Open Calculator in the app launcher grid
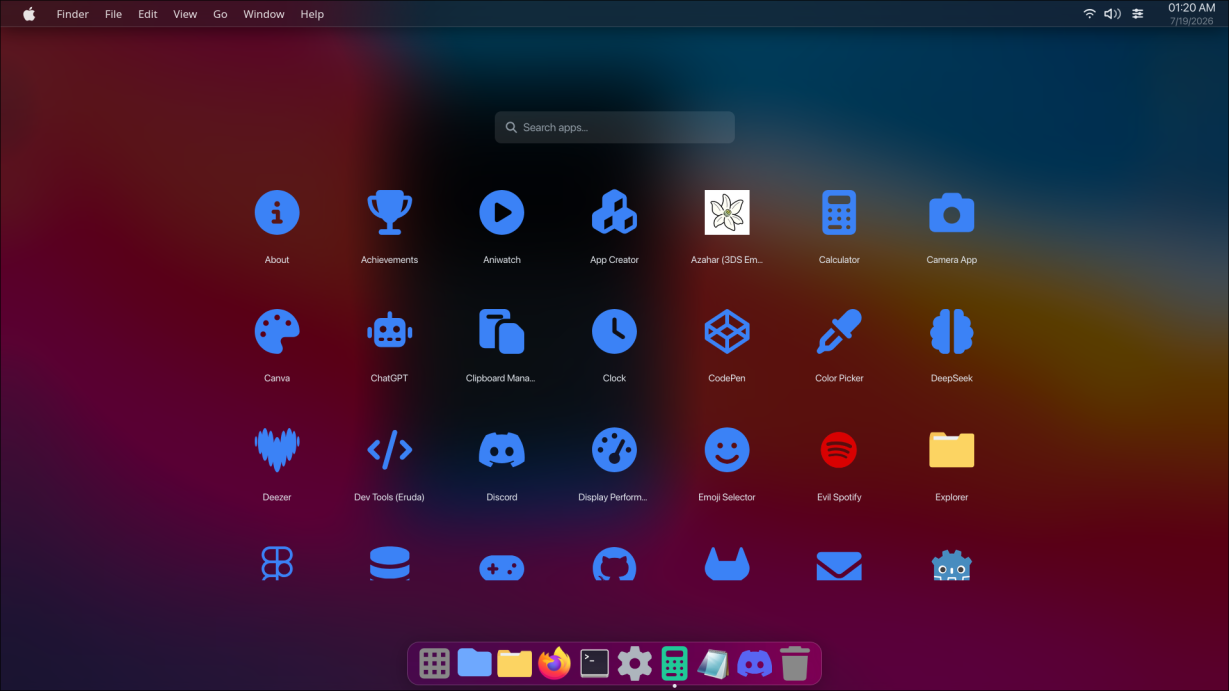Viewport: 1229px width, 691px height. coord(839,213)
